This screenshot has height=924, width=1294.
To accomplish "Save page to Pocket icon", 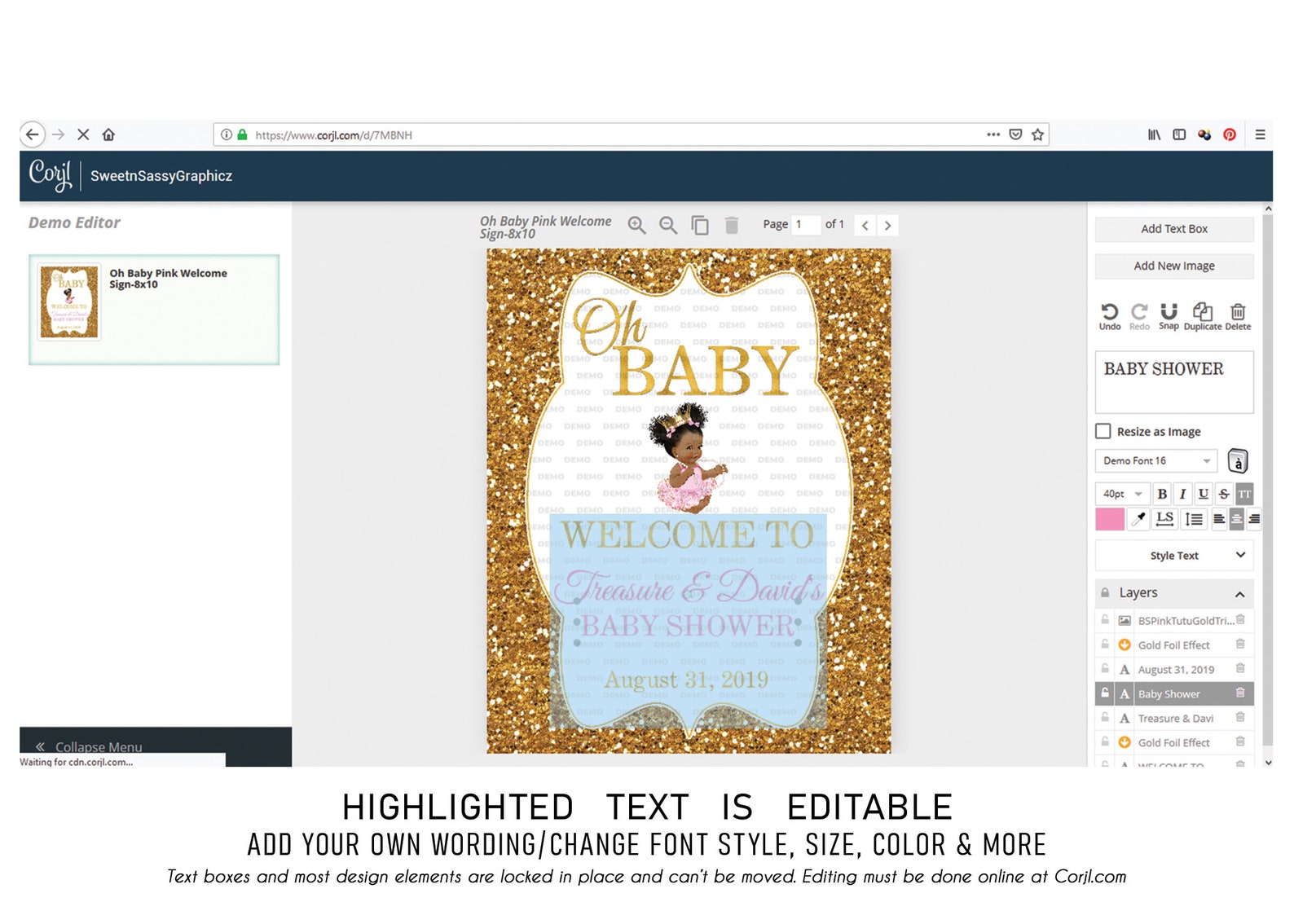I will [x=1015, y=134].
